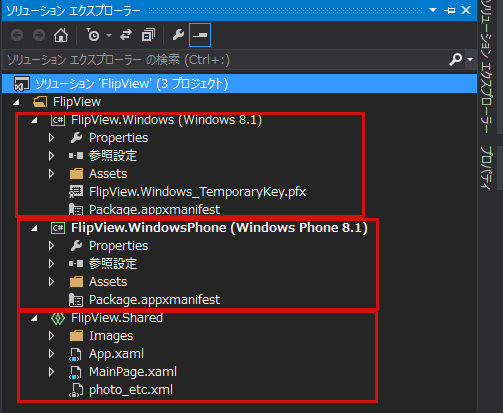503x413 pixels.
Task: Click manifest icon under FlipView.Windows
Action: (76, 209)
